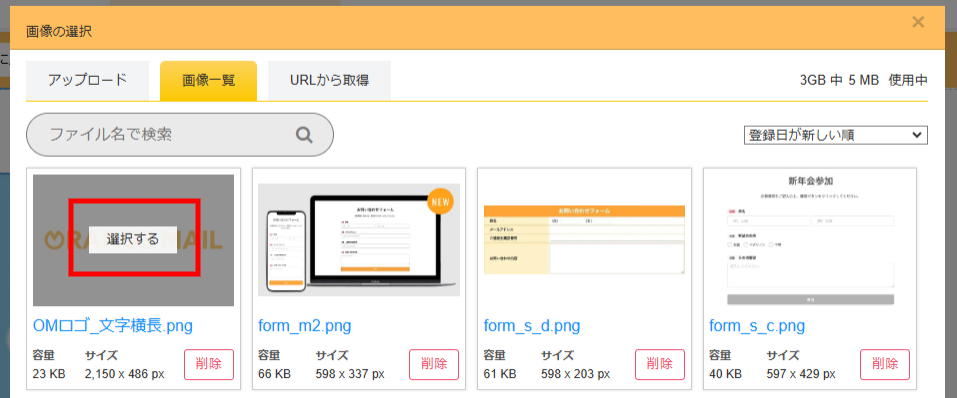Image resolution: width=957 pixels, height=398 pixels.
Task: Select the form_m2.png thumbnail
Action: 359,240
